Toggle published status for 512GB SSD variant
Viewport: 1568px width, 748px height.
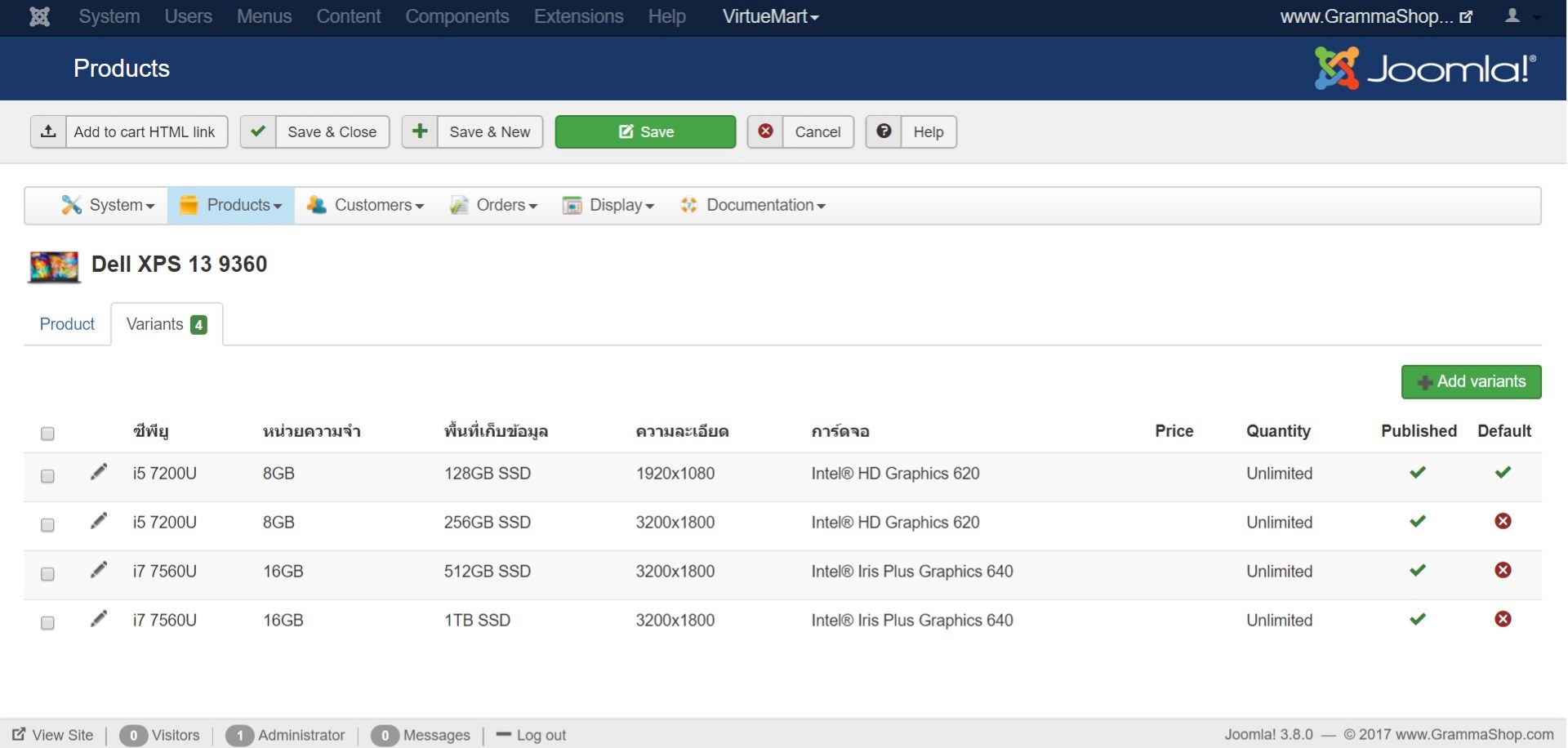tap(1418, 570)
